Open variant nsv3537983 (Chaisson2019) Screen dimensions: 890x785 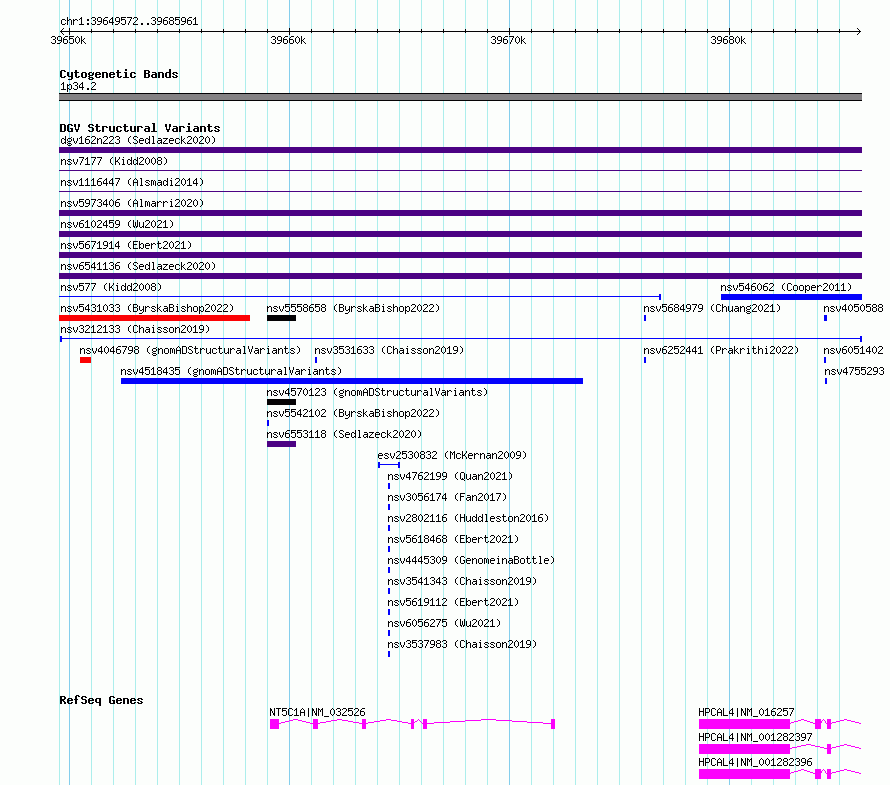462,644
